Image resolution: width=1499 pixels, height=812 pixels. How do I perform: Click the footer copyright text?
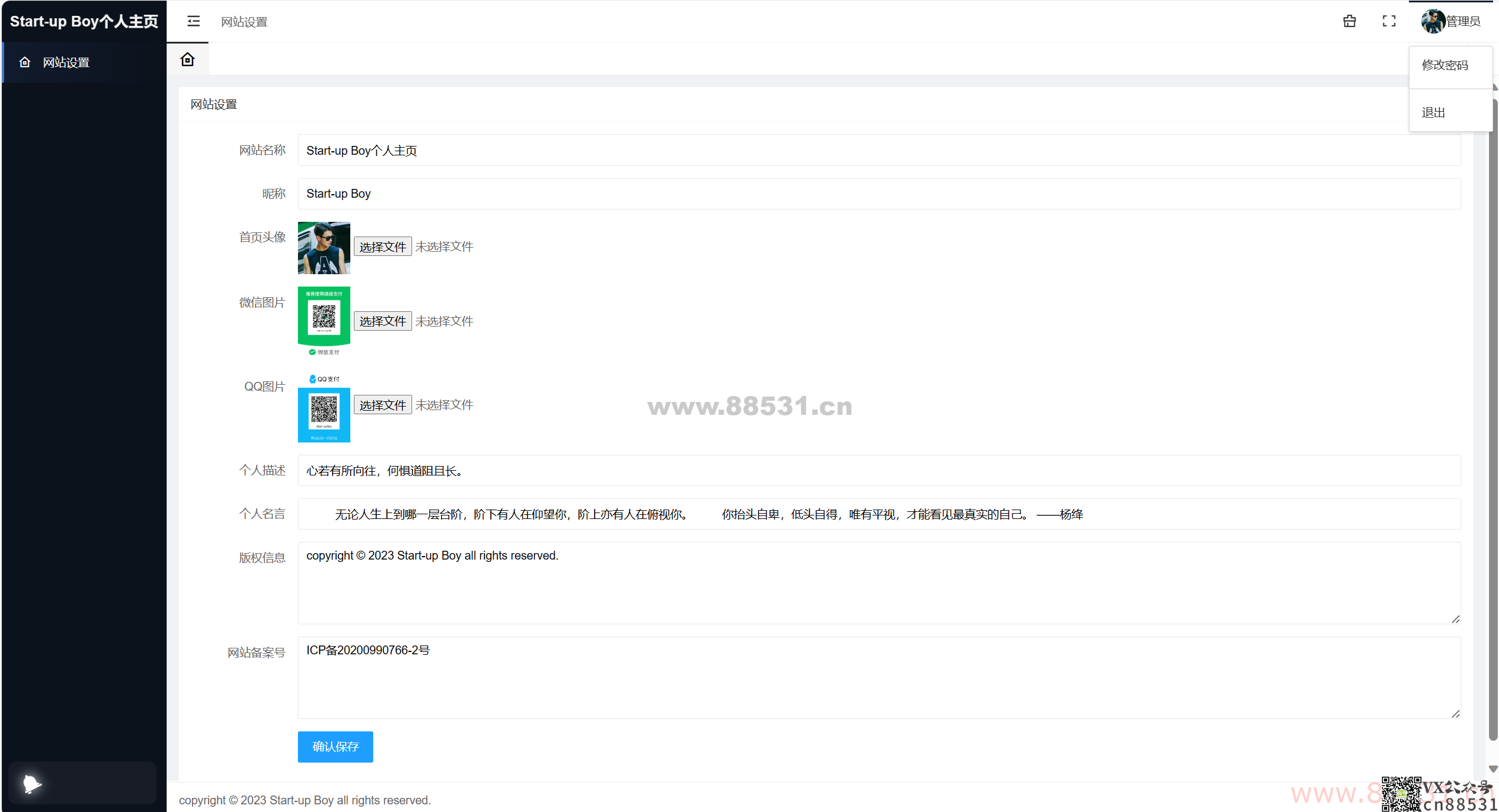[305, 800]
